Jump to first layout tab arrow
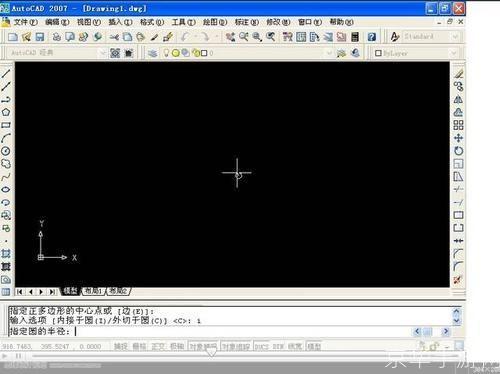Viewport: 500px width, 374px height. (x=20, y=292)
